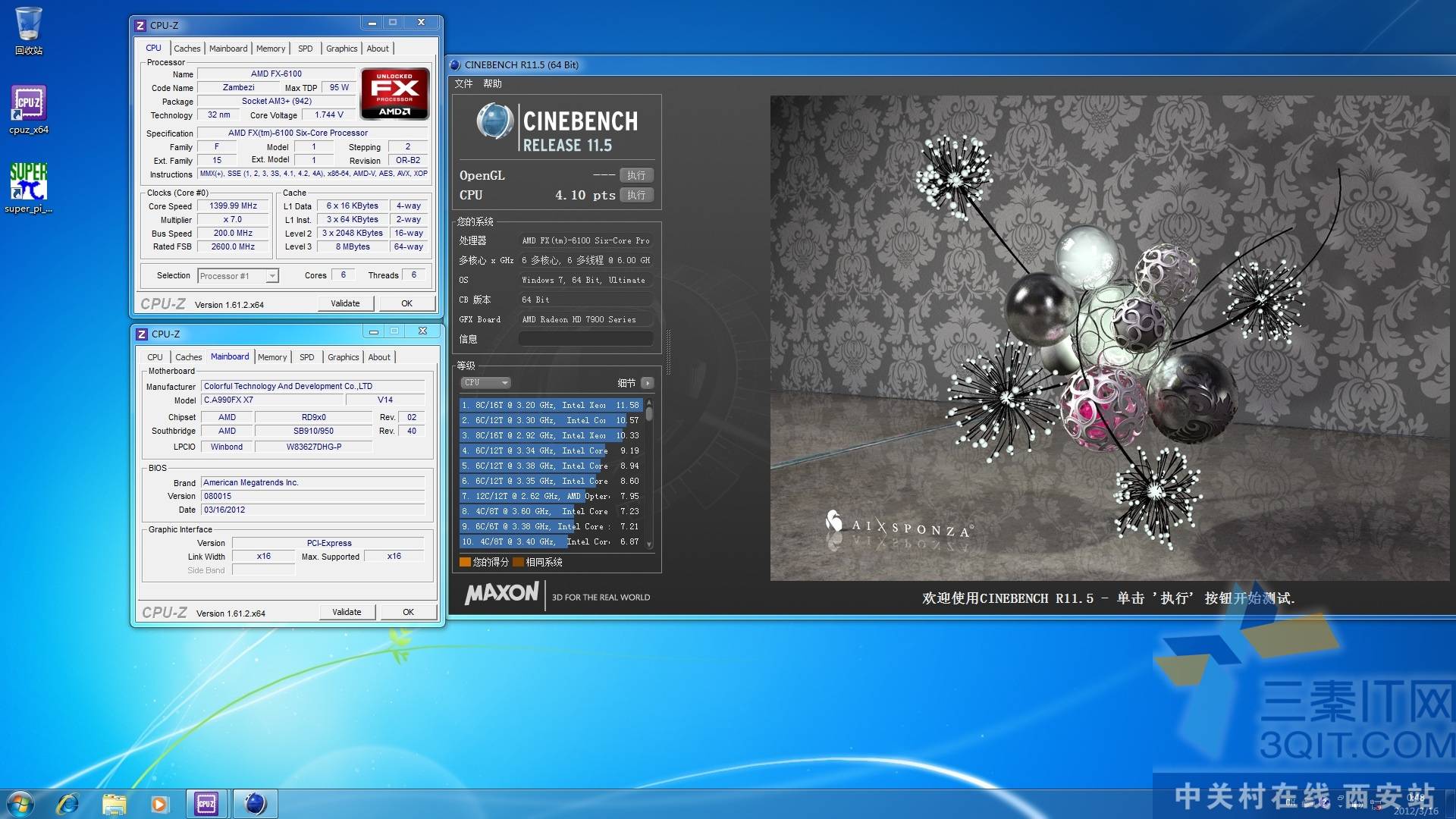
Task: Open SPD tab in top CPU-Z
Action: pyautogui.click(x=306, y=49)
